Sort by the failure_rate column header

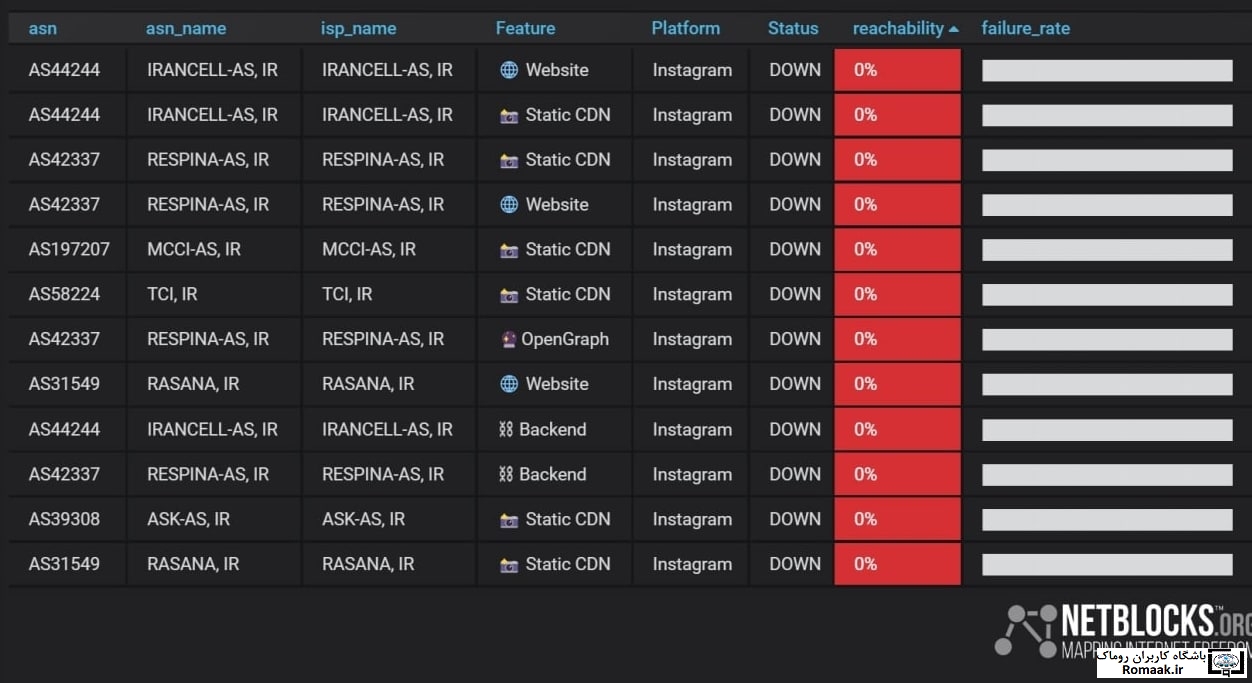[1026, 28]
